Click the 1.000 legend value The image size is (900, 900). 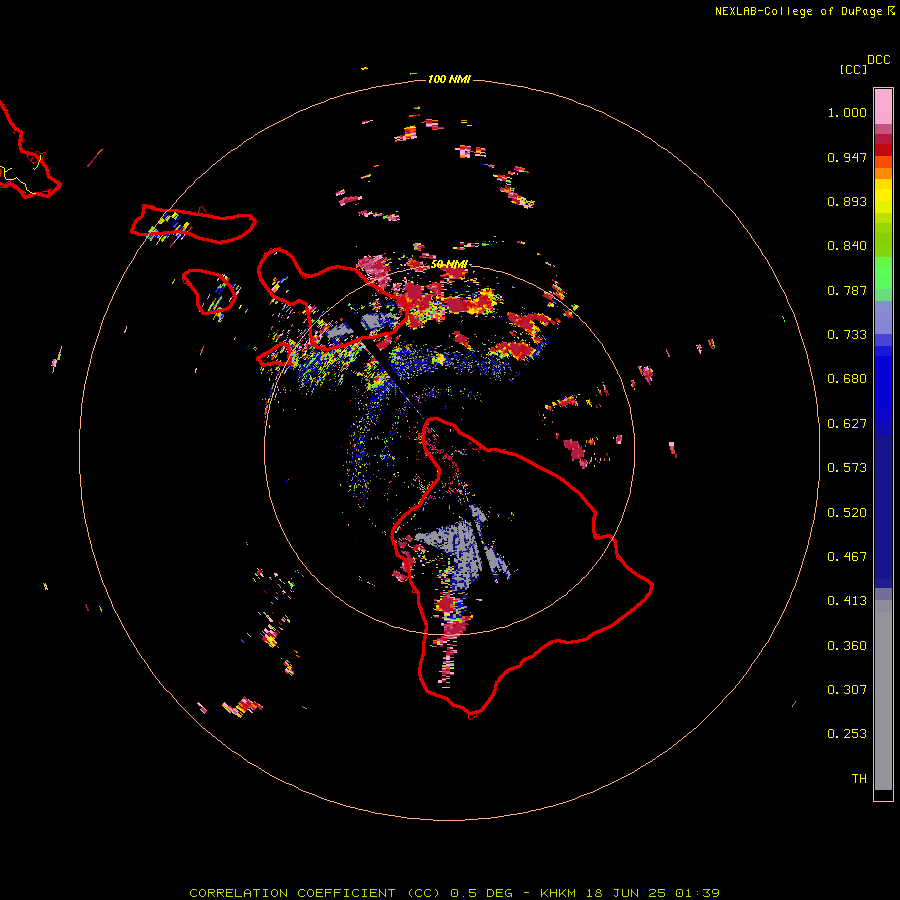coord(847,112)
